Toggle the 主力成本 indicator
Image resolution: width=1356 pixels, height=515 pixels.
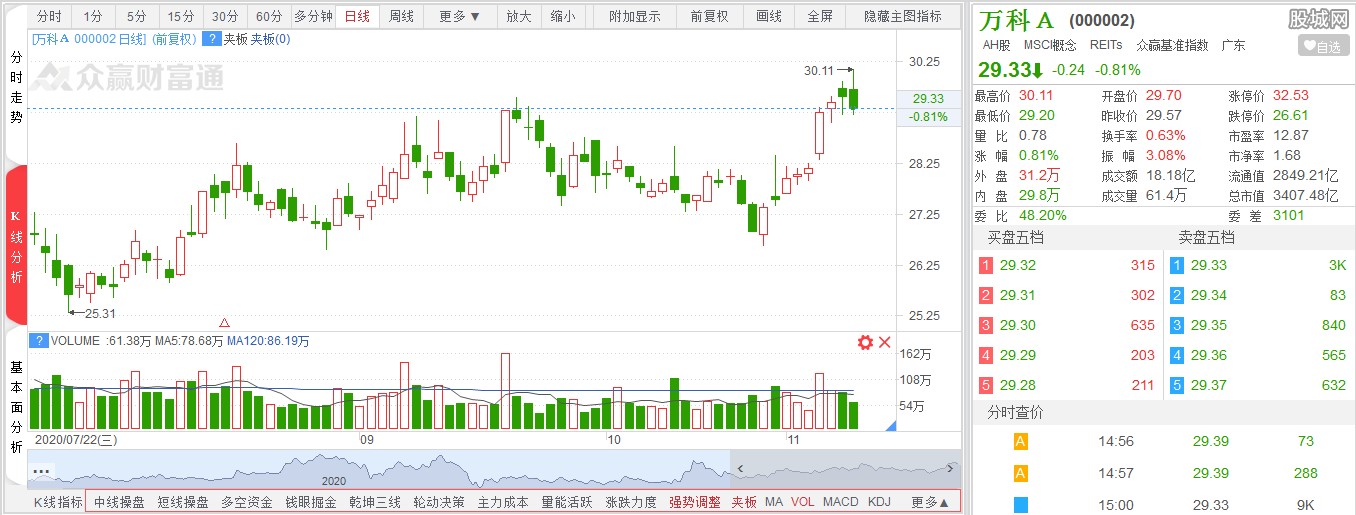[x=503, y=502]
